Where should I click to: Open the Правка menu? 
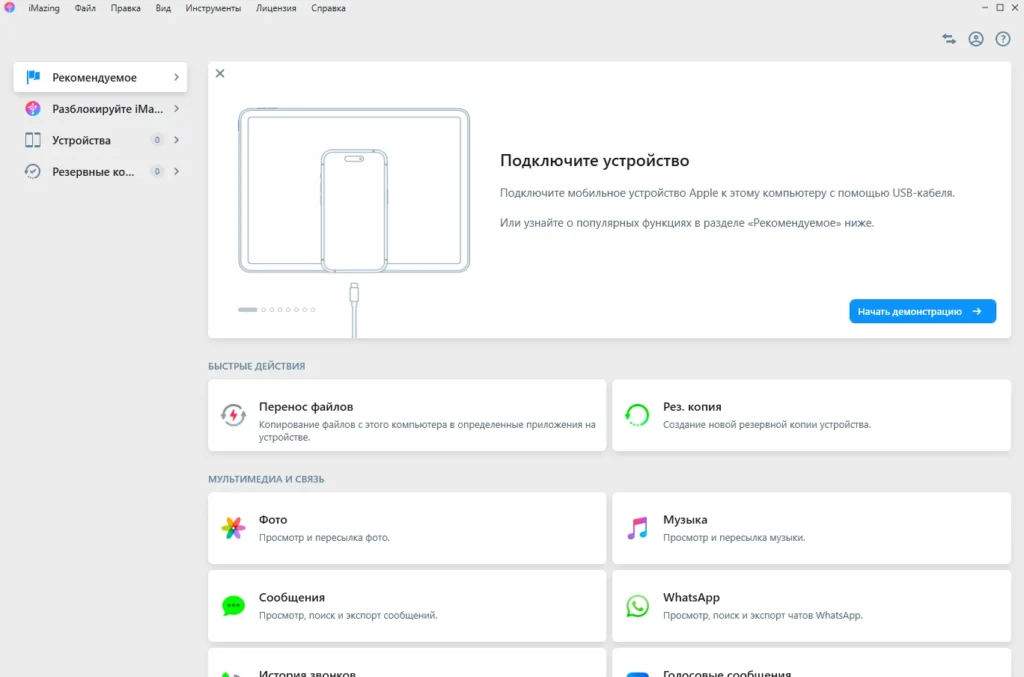(125, 8)
